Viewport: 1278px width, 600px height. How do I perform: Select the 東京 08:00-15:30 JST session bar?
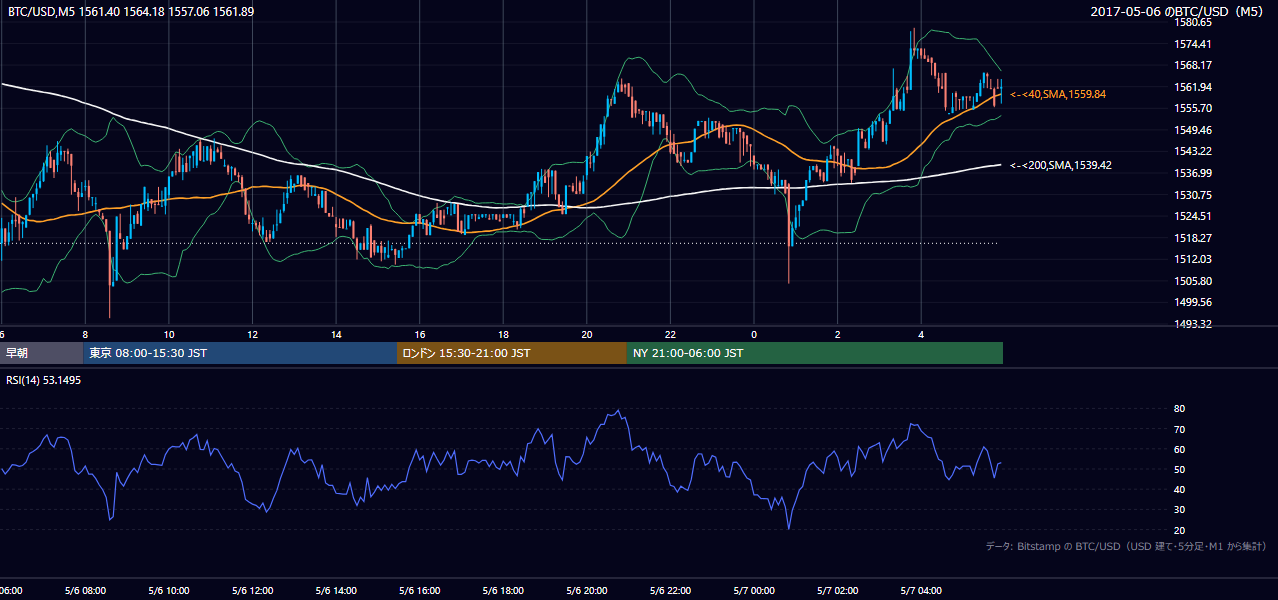click(x=240, y=353)
